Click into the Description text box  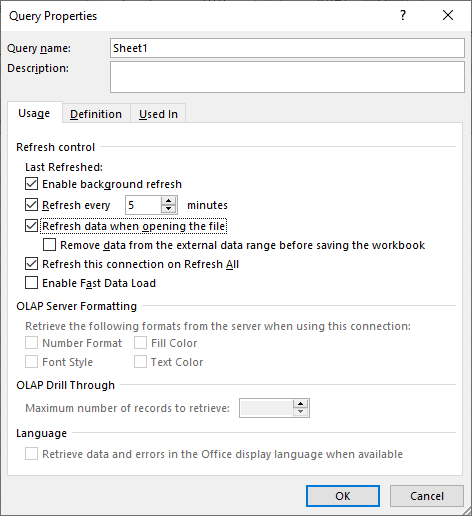click(x=287, y=77)
